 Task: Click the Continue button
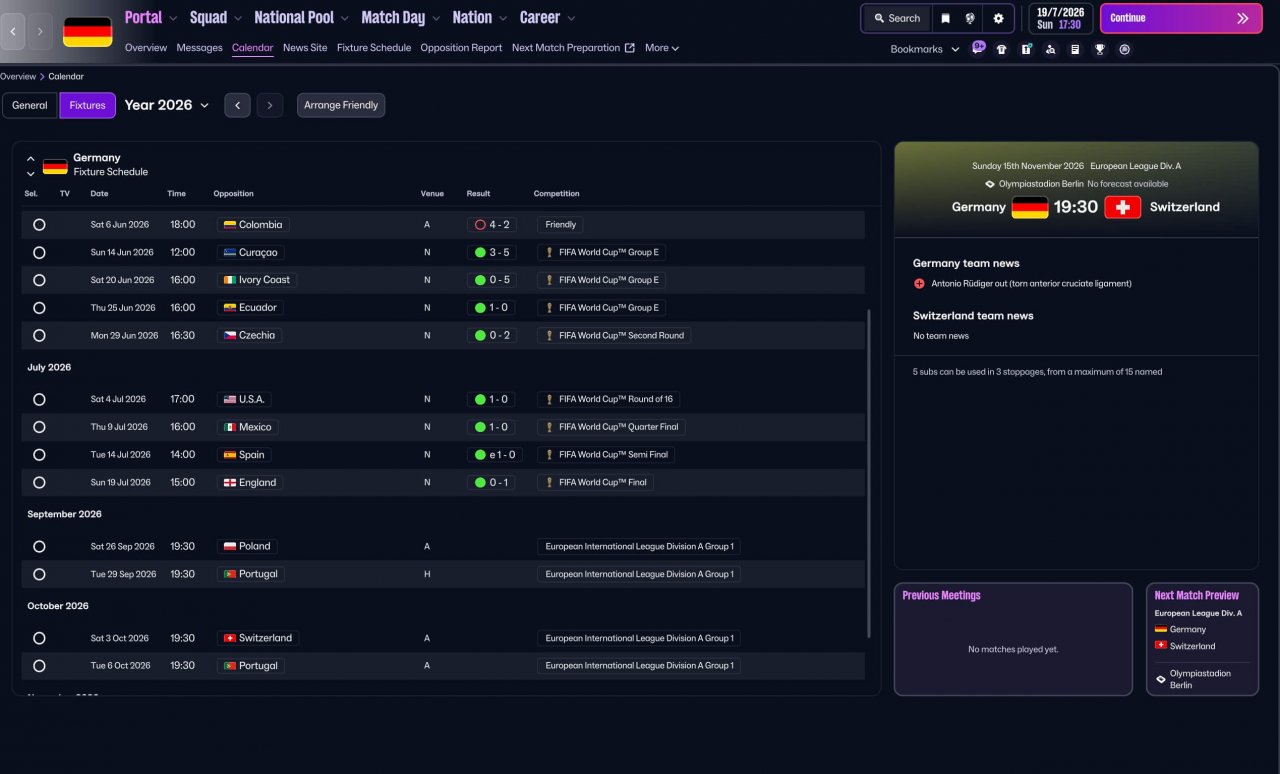[x=1181, y=18]
